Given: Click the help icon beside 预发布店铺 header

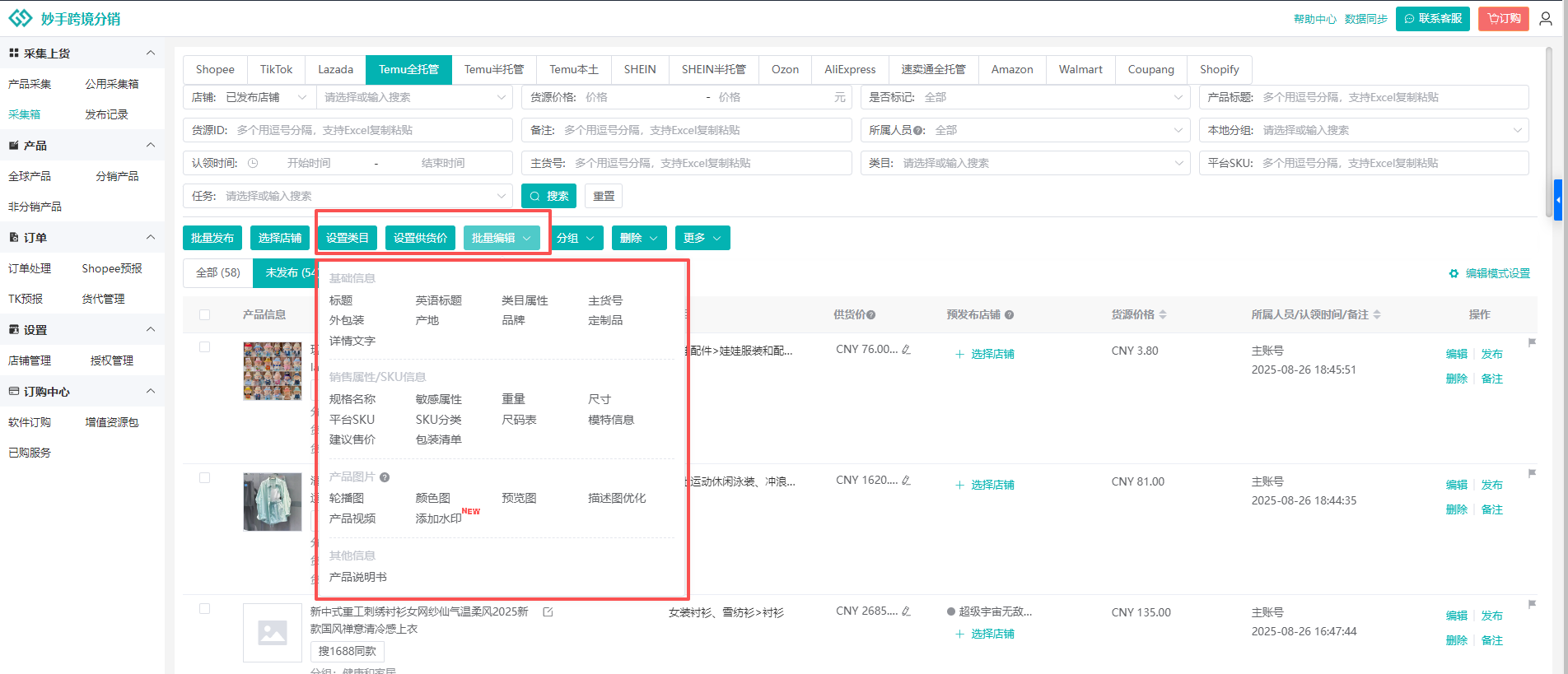Looking at the screenshot, I should 1009,314.
